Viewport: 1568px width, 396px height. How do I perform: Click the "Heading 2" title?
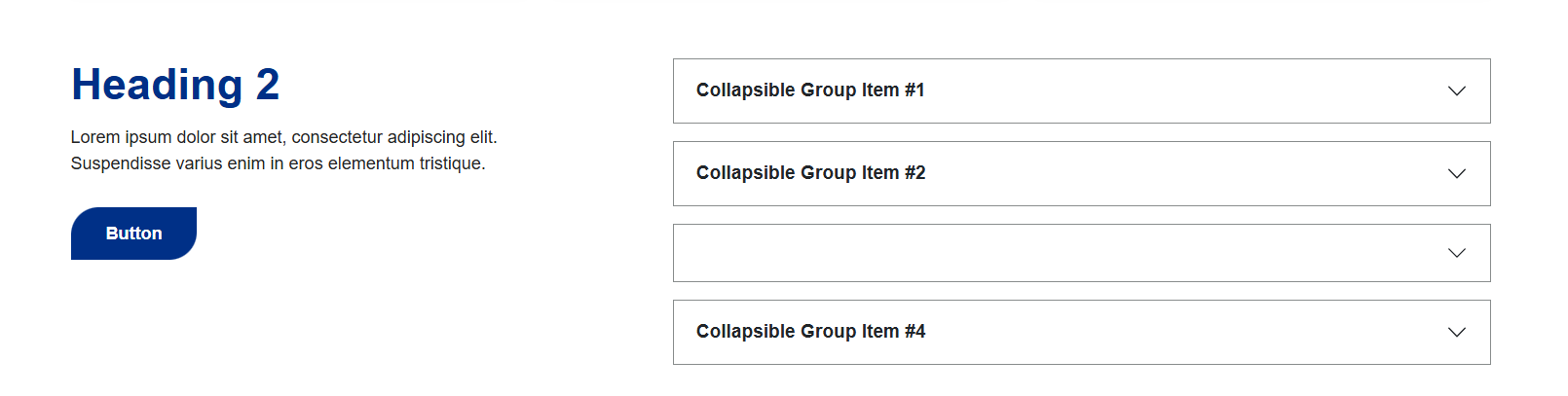point(175,85)
